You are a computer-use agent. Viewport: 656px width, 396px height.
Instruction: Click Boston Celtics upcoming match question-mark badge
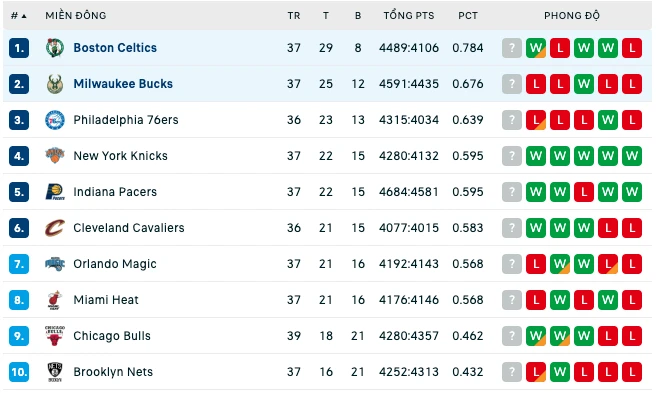pyautogui.click(x=512, y=48)
